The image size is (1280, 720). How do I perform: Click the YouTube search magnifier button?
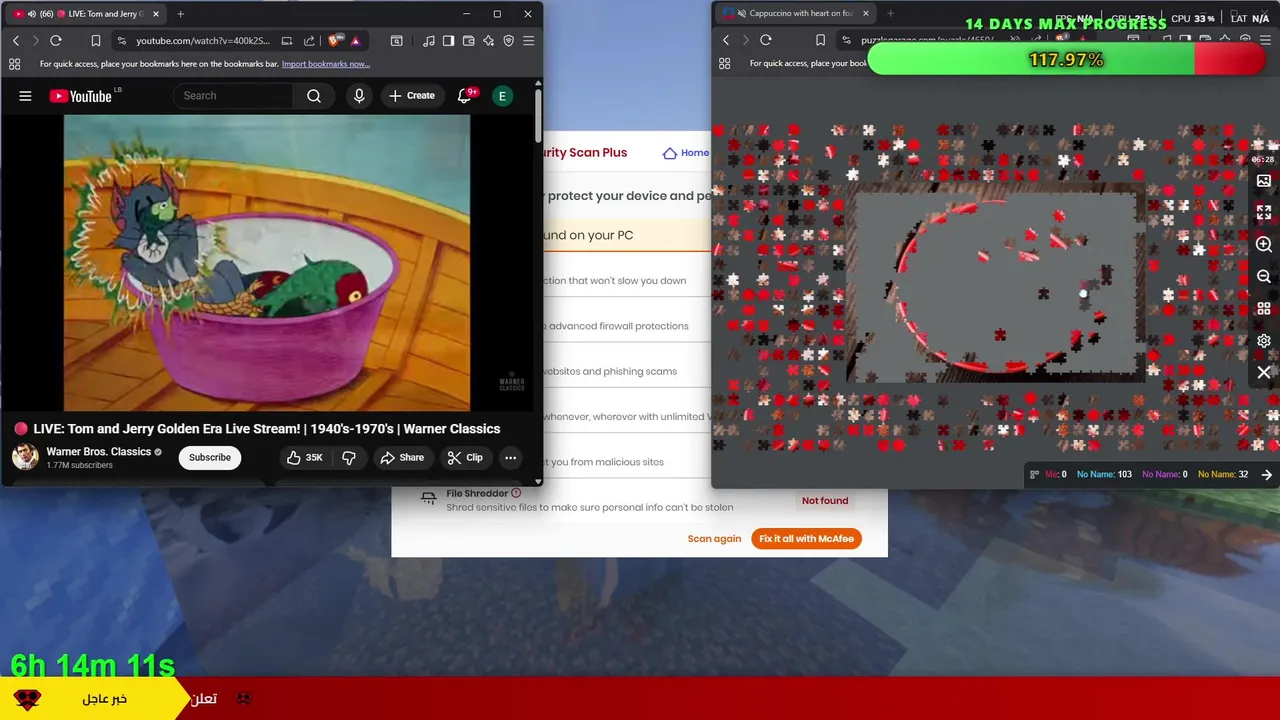click(314, 96)
